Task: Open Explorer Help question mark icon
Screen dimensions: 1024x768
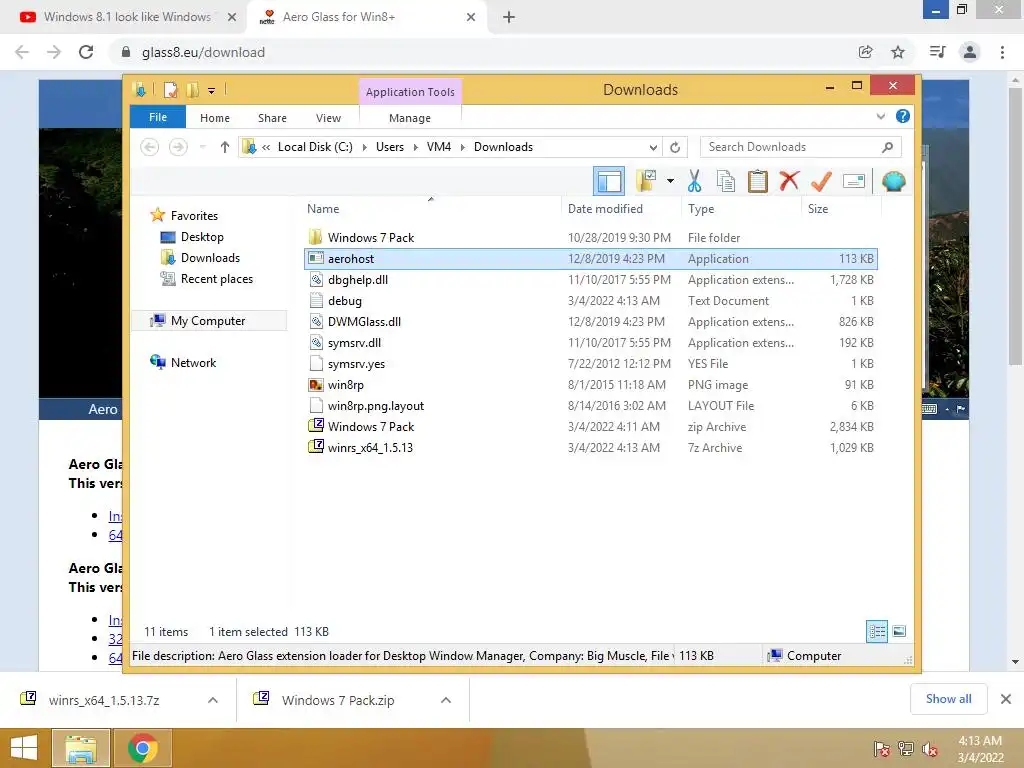Action: click(x=903, y=116)
